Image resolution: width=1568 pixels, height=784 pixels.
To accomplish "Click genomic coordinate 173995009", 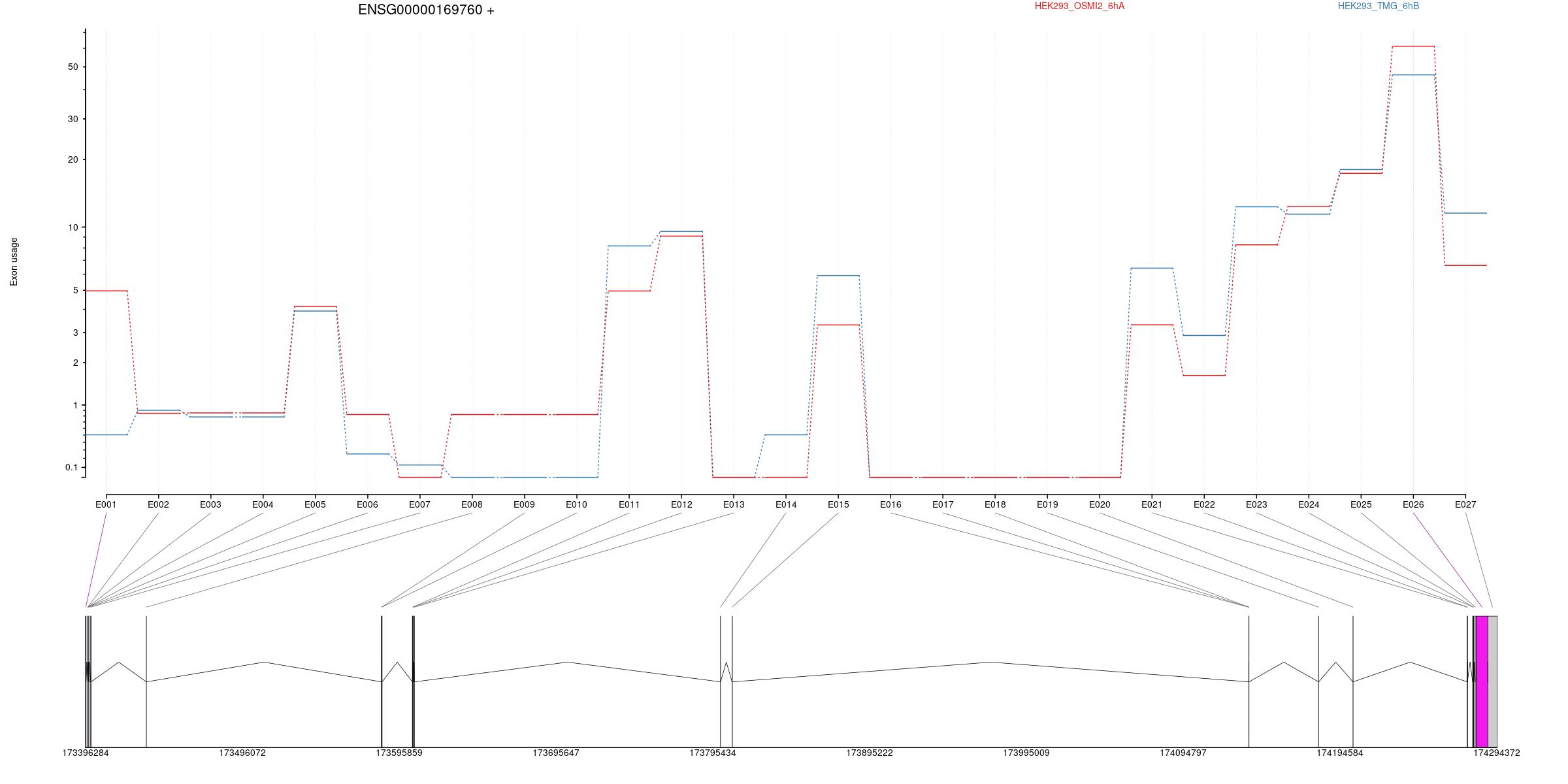I will point(1026,753).
